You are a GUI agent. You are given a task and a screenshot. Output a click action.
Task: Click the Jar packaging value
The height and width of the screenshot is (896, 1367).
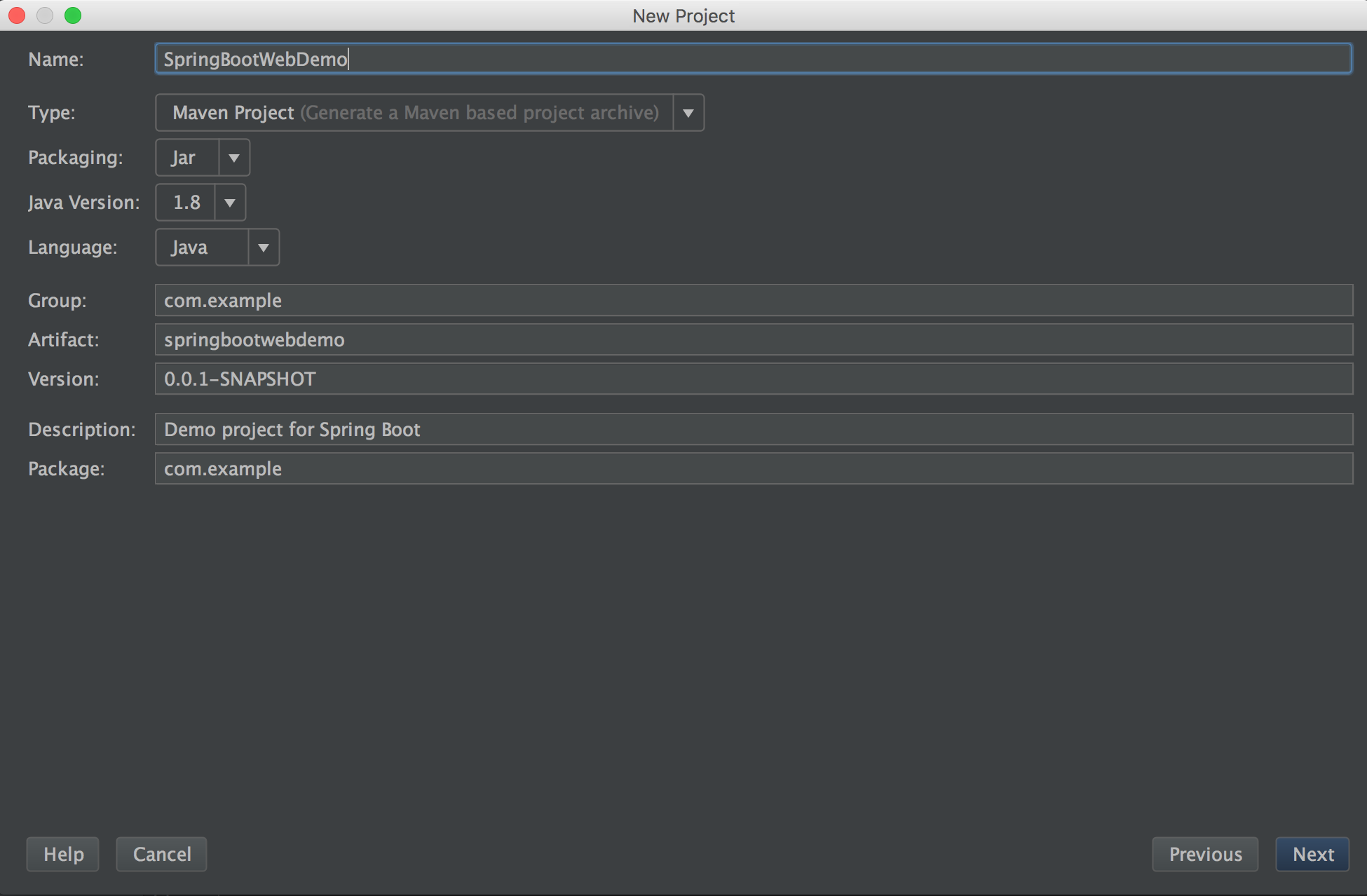tap(184, 158)
